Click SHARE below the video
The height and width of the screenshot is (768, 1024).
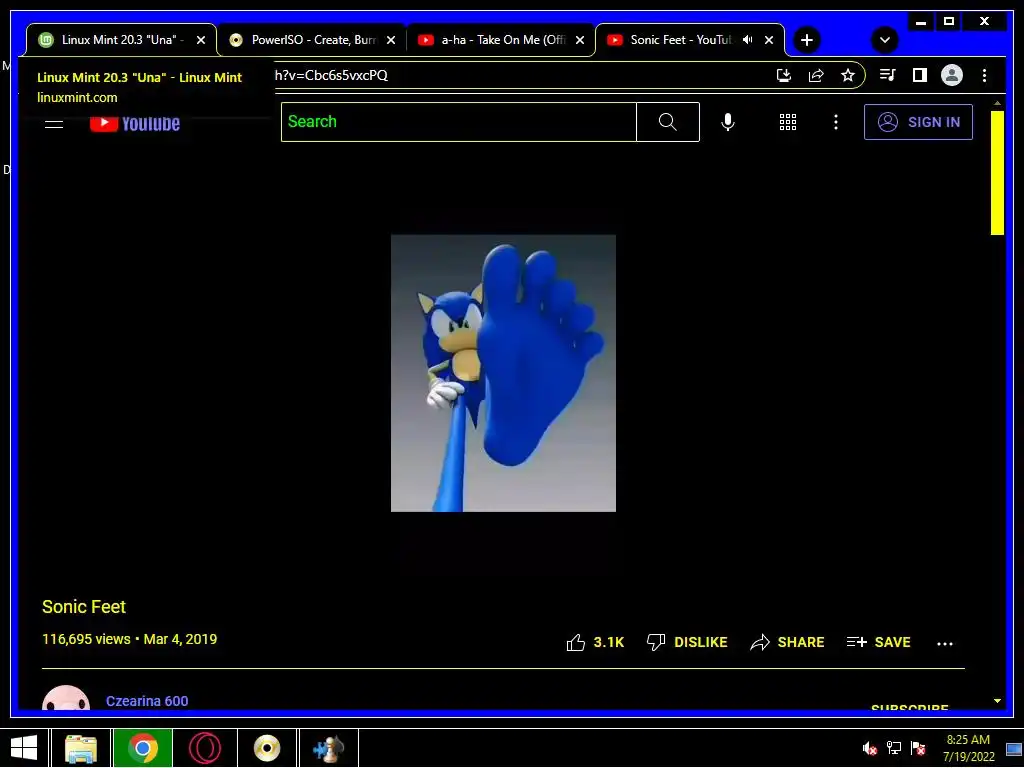[x=787, y=643]
